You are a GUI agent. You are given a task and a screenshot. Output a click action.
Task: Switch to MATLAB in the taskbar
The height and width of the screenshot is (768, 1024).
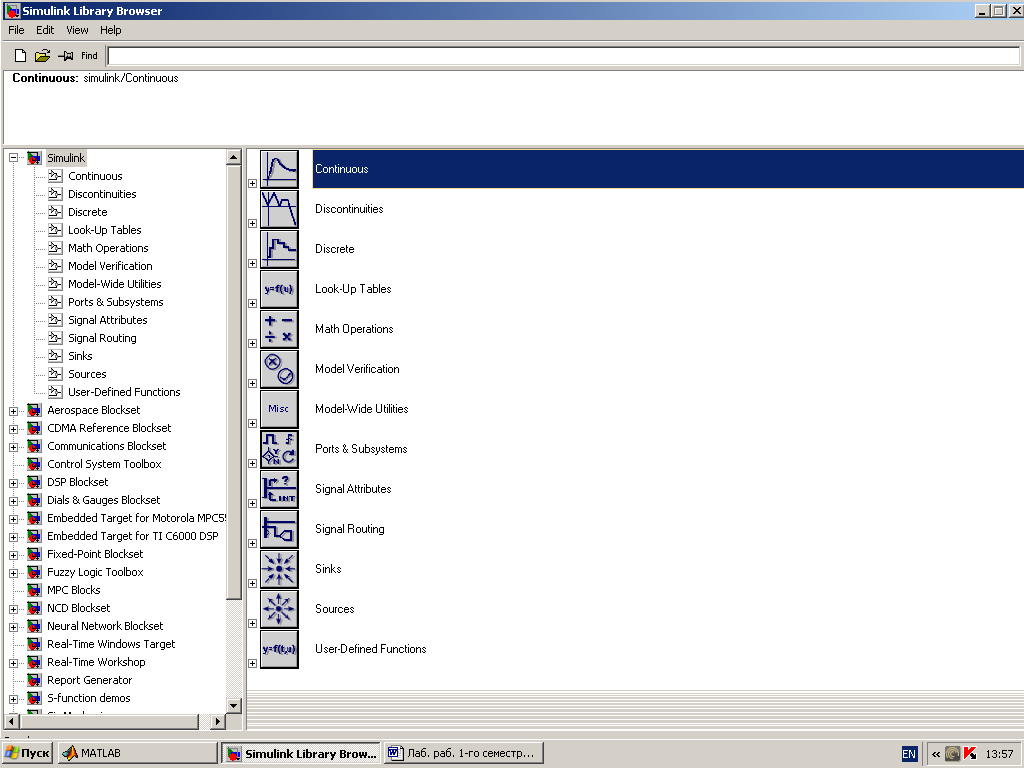click(138, 753)
